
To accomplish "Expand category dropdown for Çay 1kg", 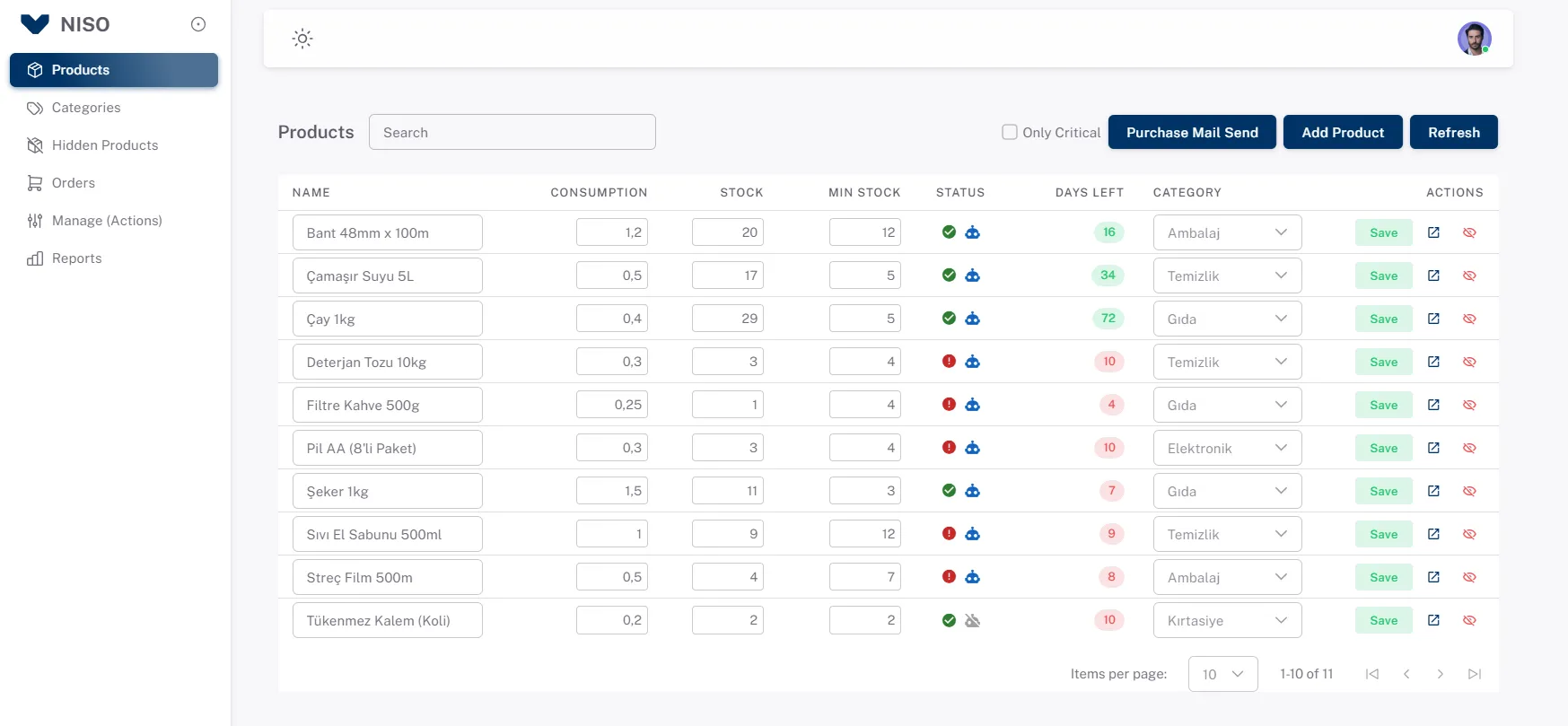I will (x=1227, y=319).
